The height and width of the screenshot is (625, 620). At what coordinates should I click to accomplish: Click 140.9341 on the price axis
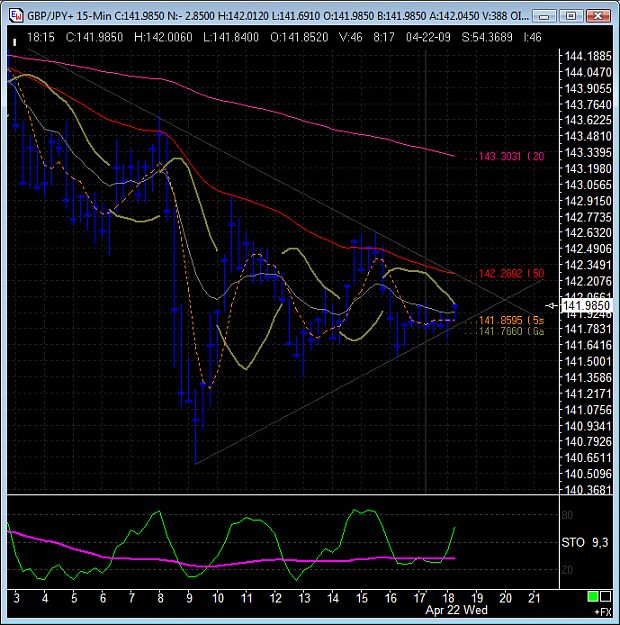tap(588, 426)
